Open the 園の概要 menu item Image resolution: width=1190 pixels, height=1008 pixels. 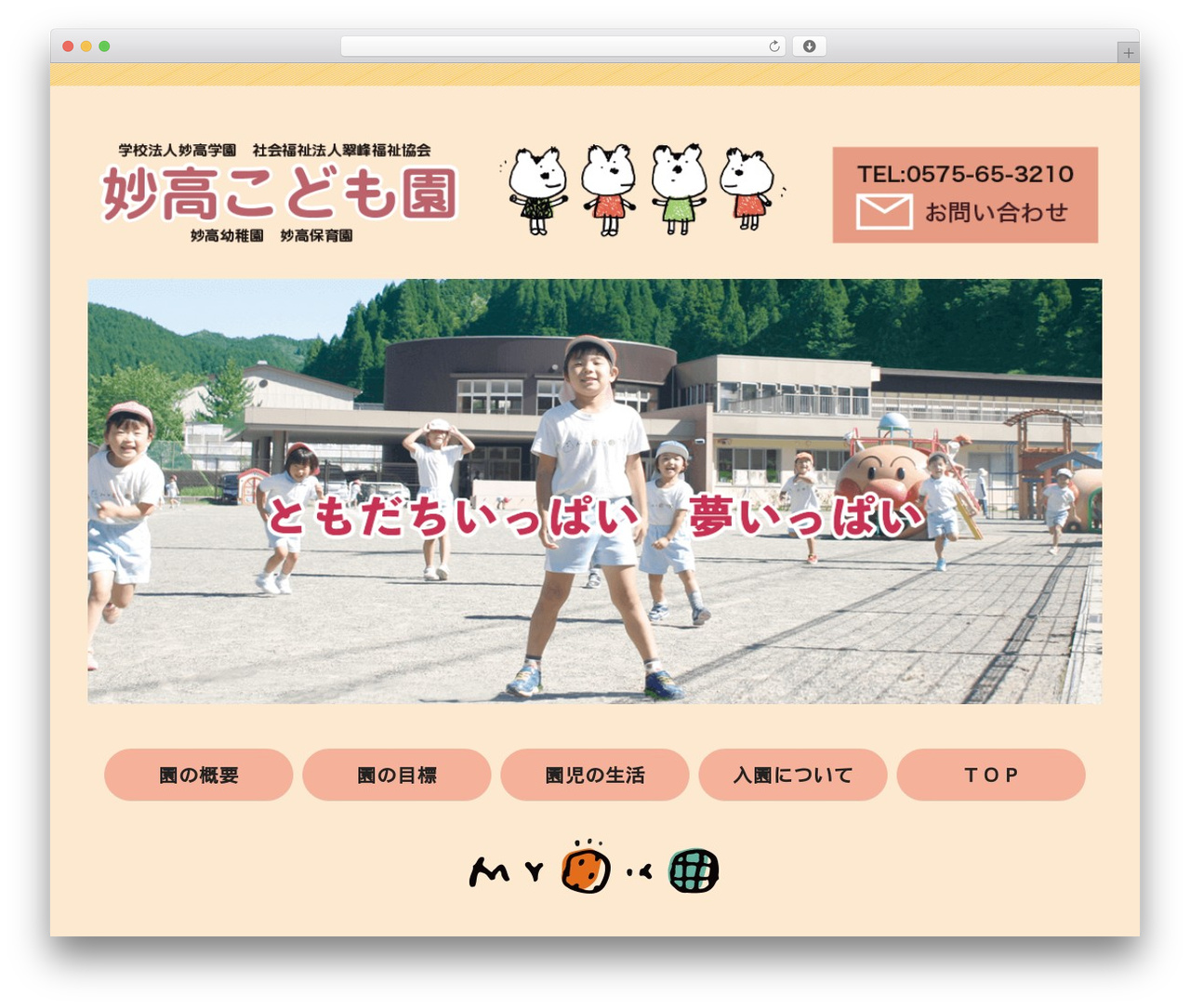point(198,775)
